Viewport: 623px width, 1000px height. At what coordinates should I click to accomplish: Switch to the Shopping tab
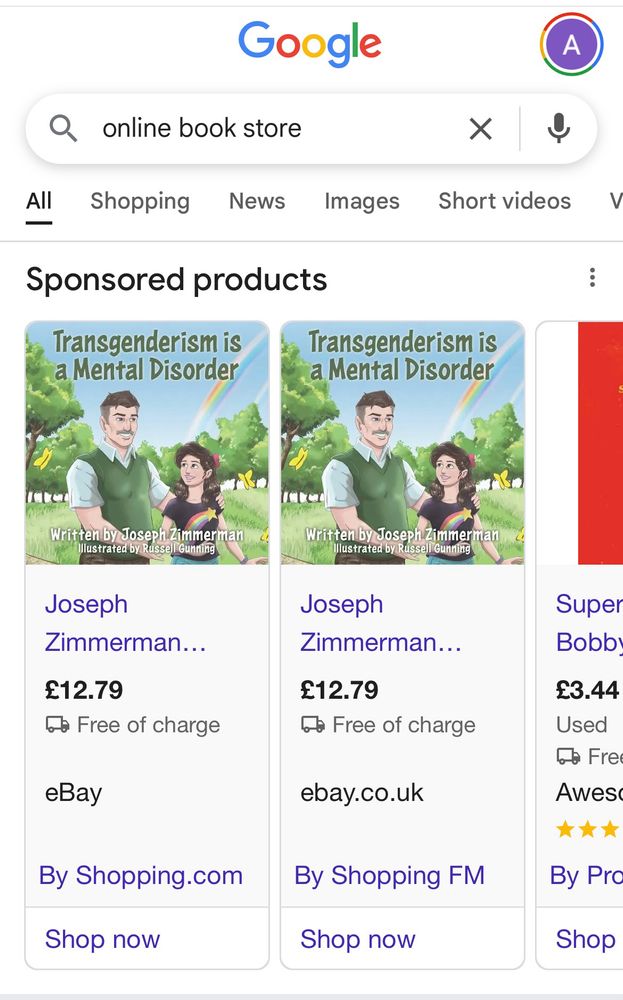coord(140,201)
